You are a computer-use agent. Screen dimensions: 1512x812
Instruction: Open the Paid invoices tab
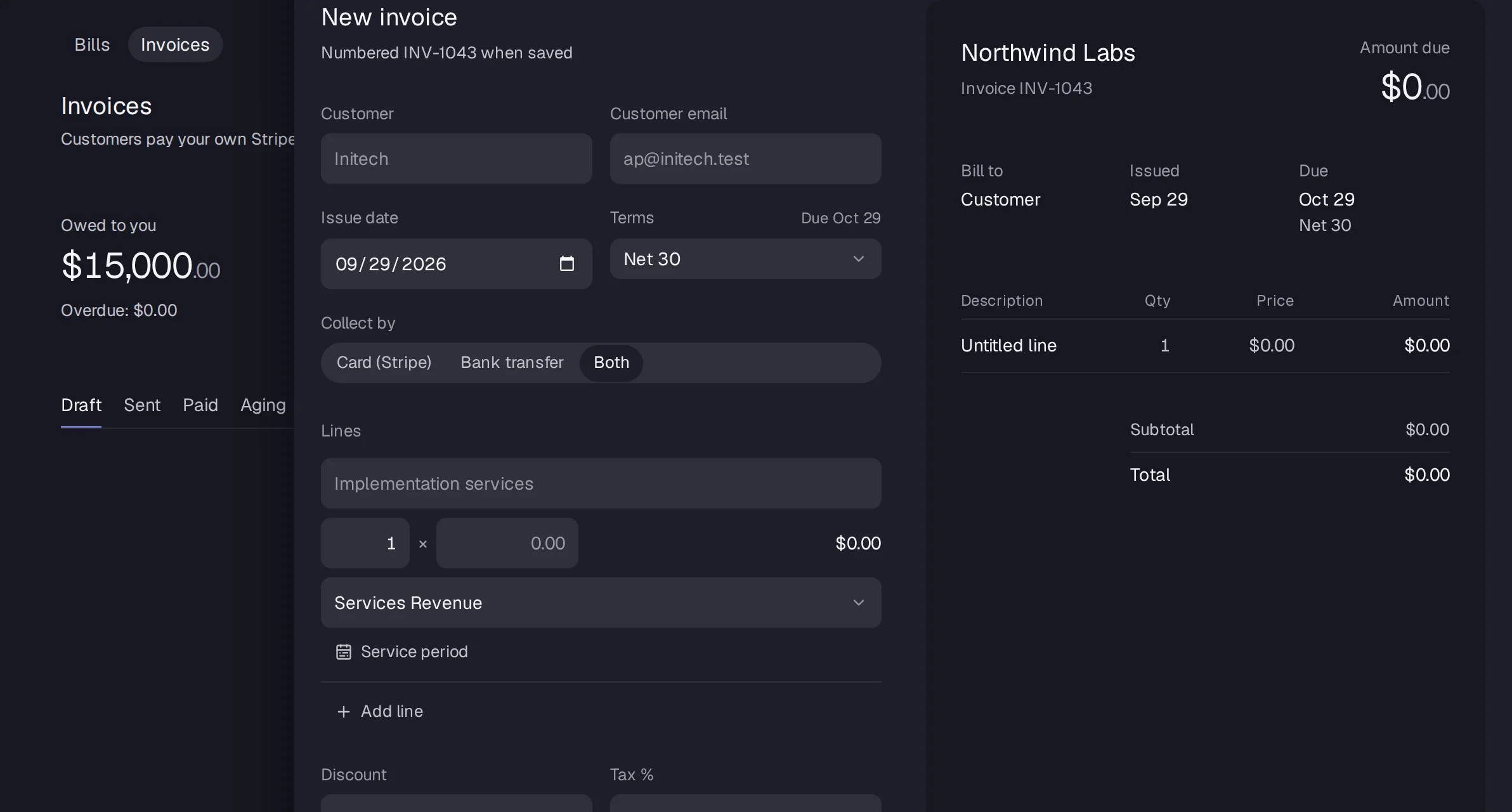[x=200, y=405]
